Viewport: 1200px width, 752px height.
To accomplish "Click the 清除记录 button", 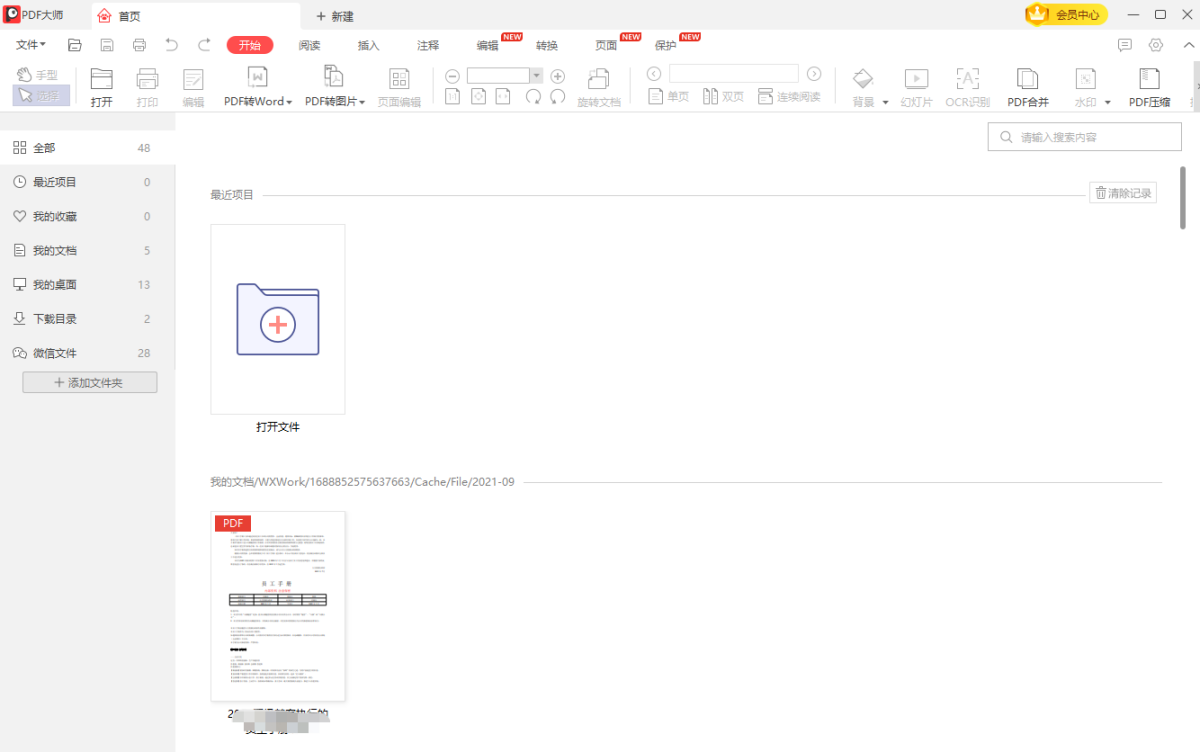I will (x=1123, y=193).
